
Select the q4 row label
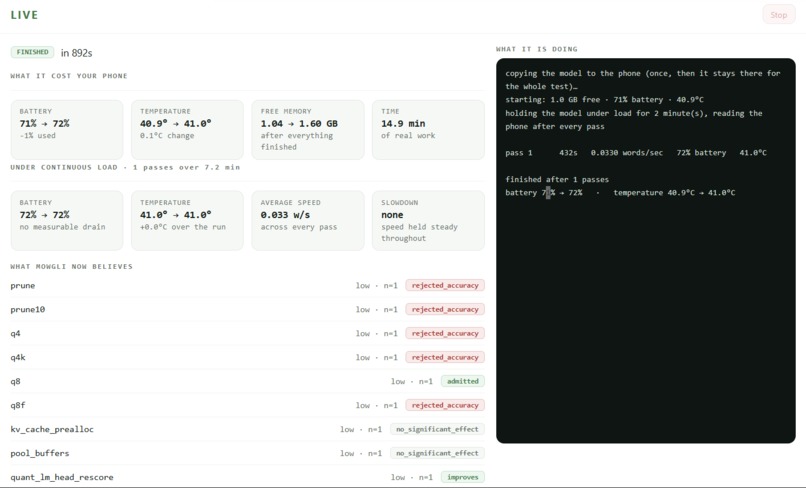[x=15, y=334]
